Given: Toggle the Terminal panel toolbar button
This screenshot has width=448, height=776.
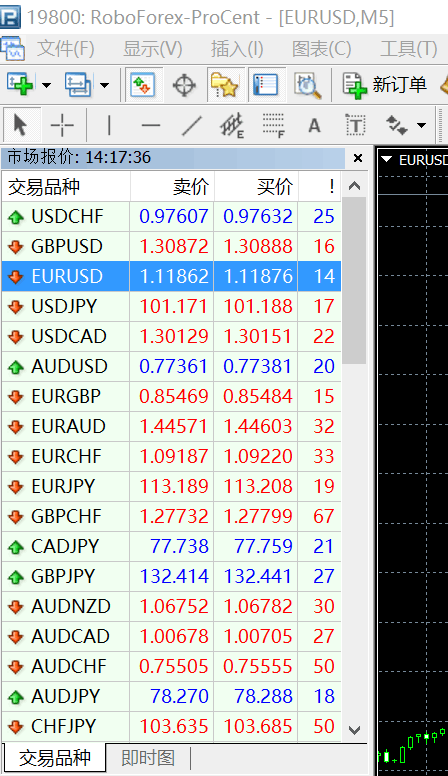Looking at the screenshot, I should coord(266,85).
